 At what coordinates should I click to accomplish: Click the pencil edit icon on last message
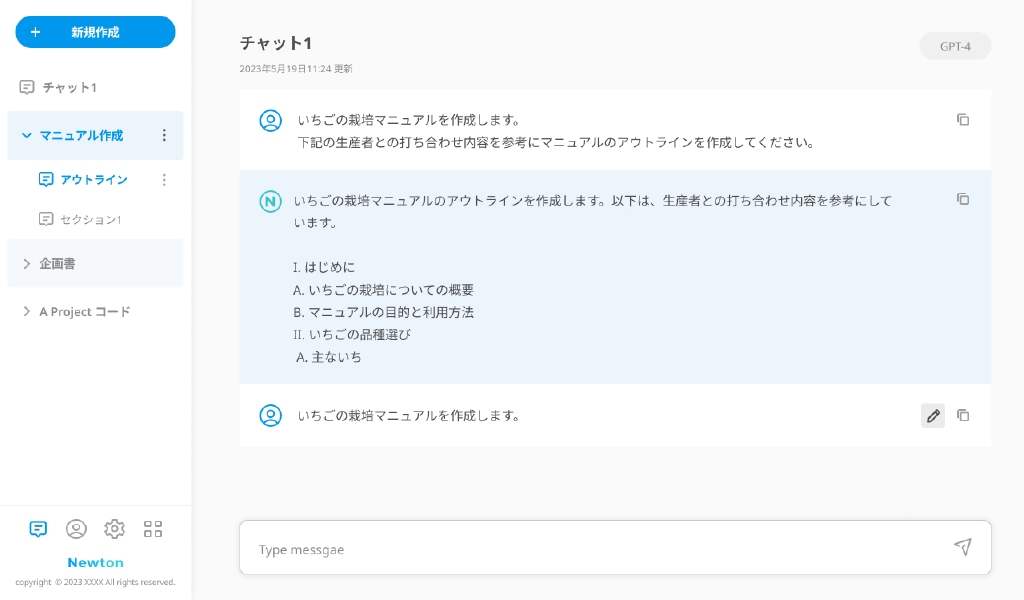click(933, 416)
